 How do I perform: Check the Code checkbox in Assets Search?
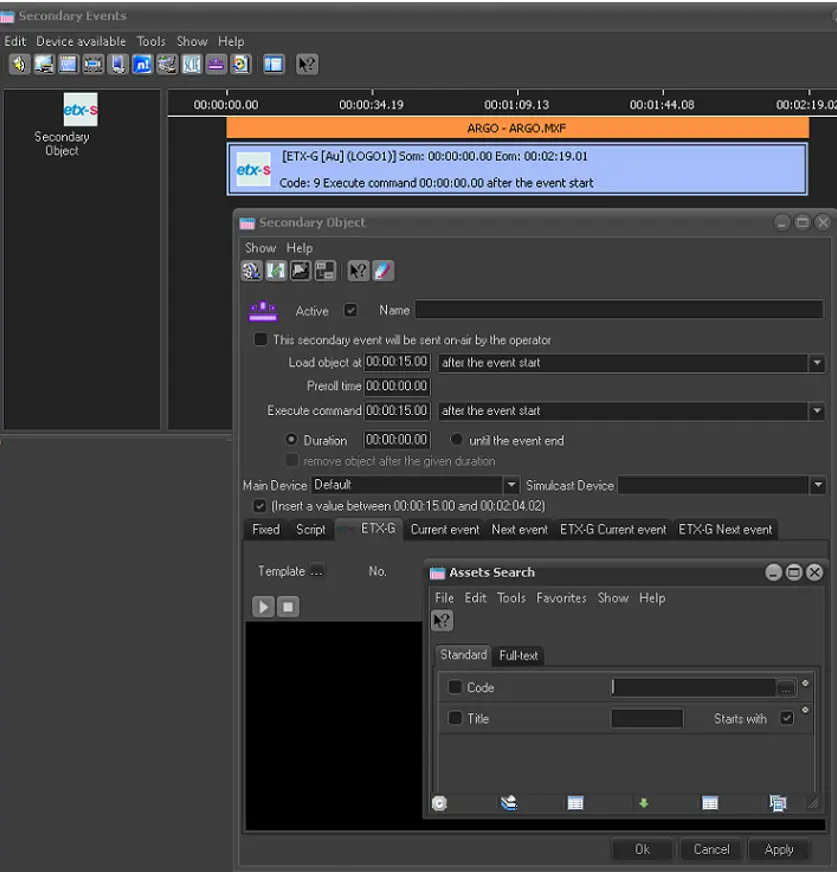pos(455,687)
